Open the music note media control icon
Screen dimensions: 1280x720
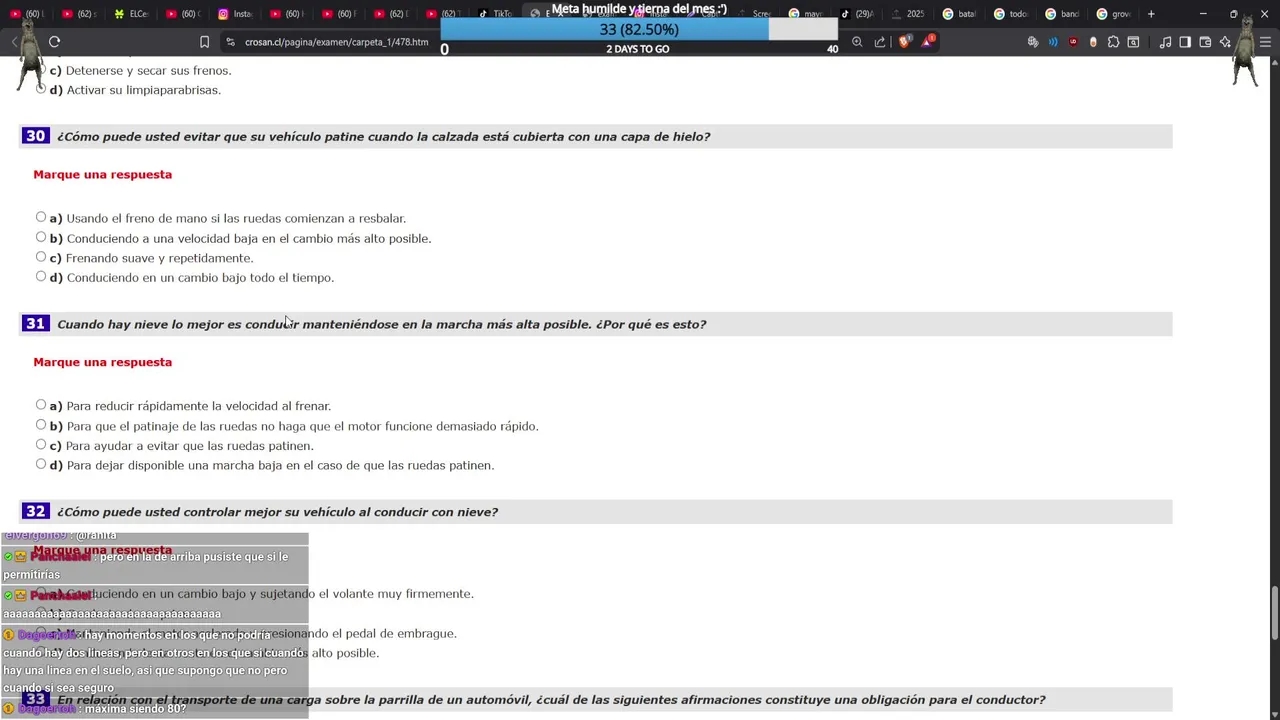1165,42
